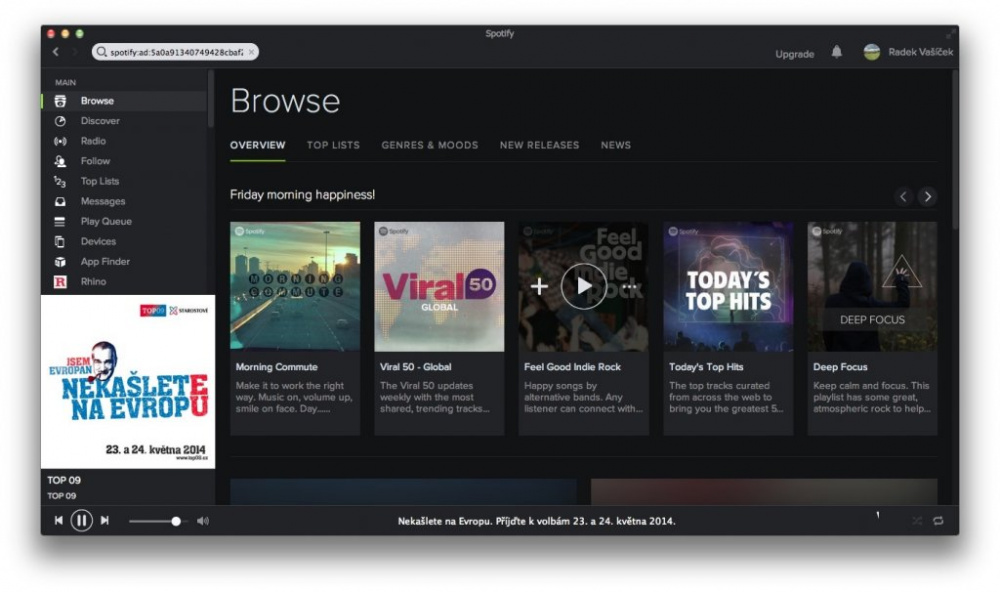The height and width of the screenshot is (592, 1000).
Task: Open Deep Focus cover thumbnail
Action: point(872,286)
